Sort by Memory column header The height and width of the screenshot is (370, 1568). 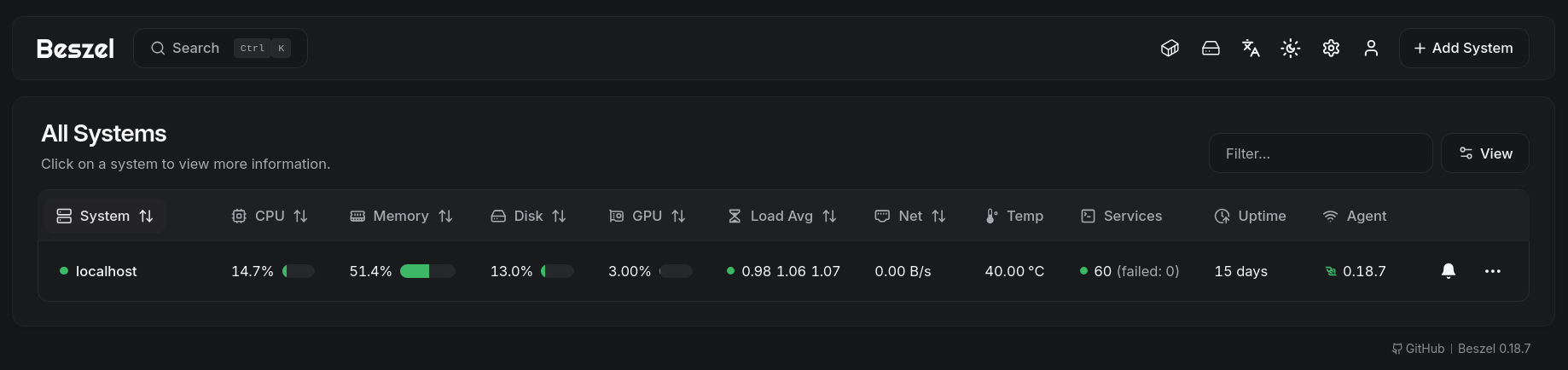(x=401, y=217)
